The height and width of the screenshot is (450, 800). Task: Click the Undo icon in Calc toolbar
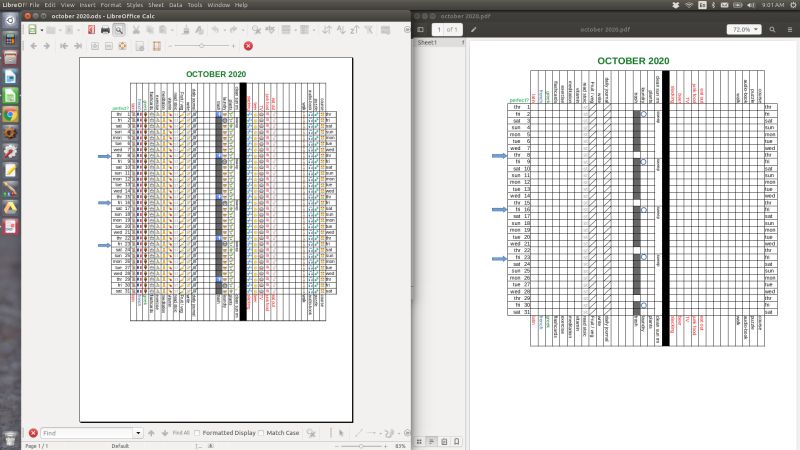[x=215, y=30]
